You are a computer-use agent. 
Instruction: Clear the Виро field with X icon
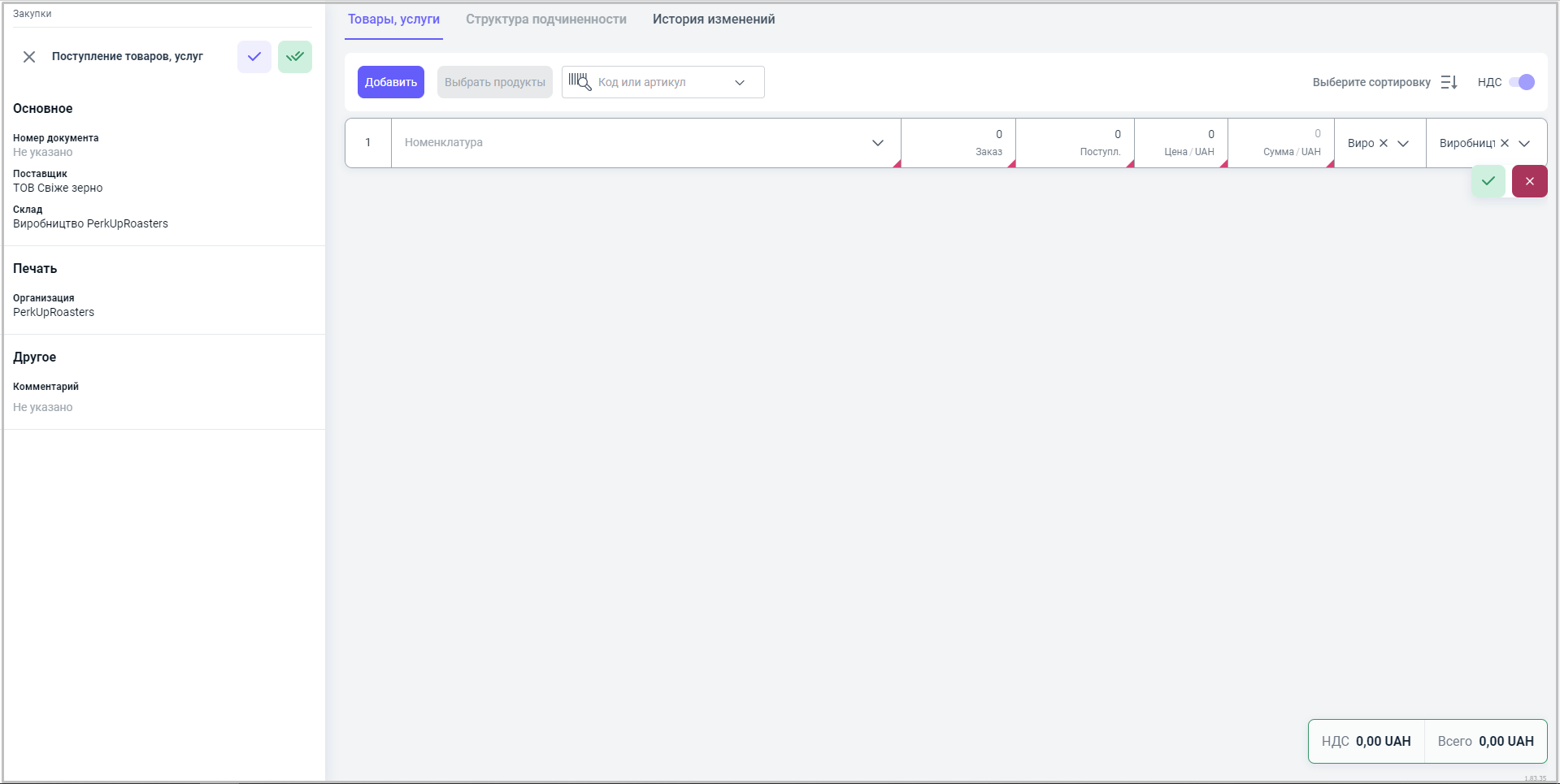1384,143
